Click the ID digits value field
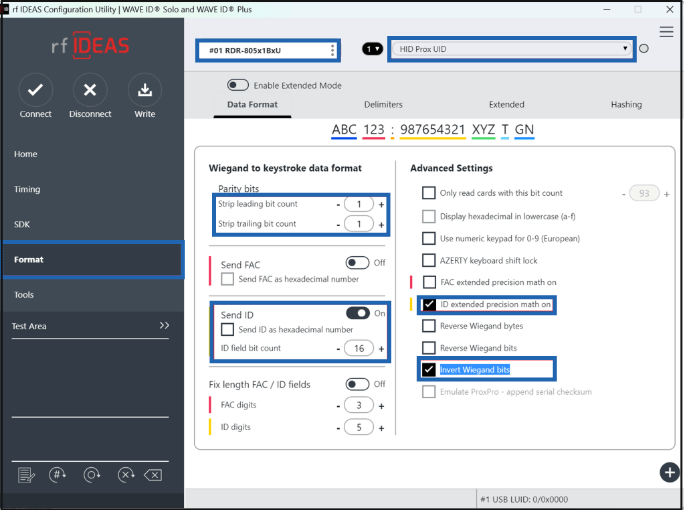The image size is (684, 510). [359, 427]
